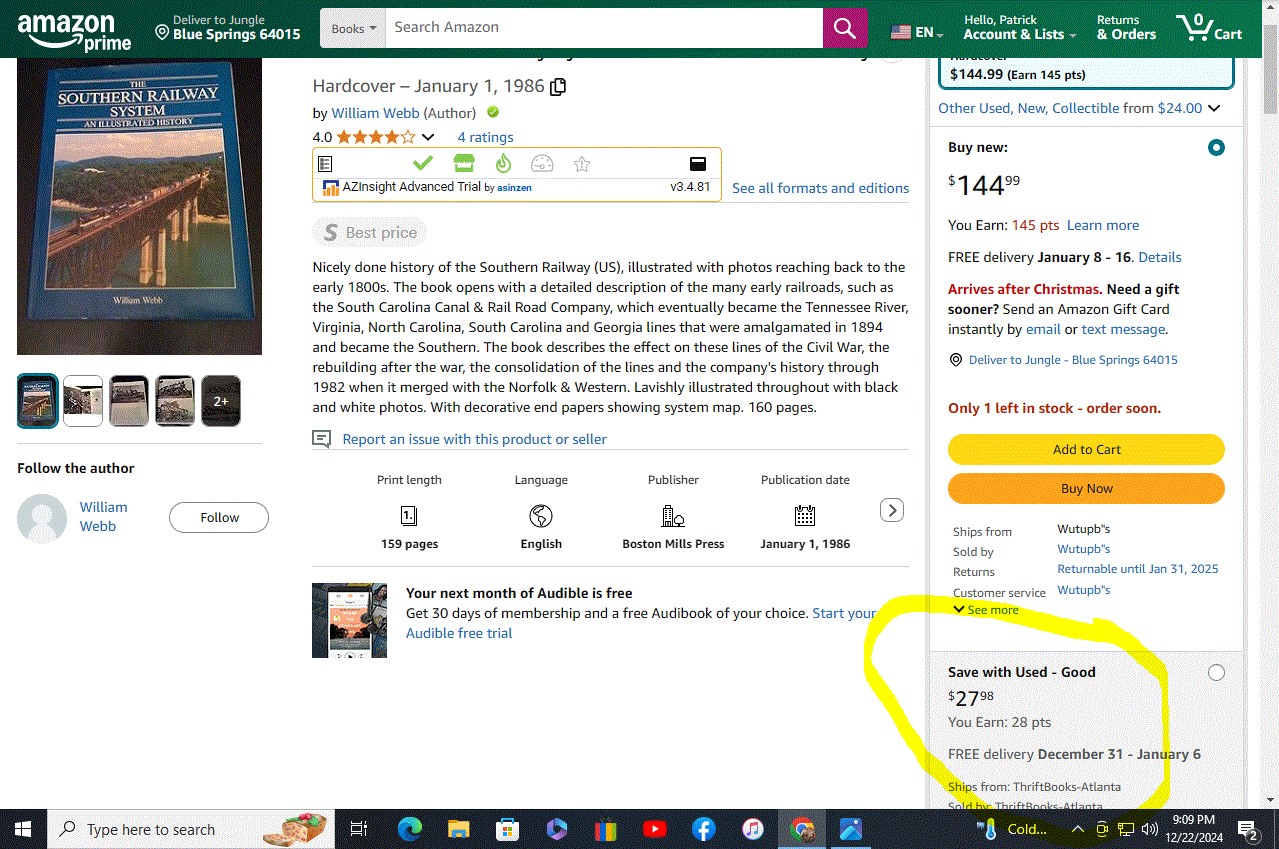Screen dimensions: 1279x849
Task: Expand the star rating breakdown chevron
Action: pyautogui.click(x=428, y=137)
